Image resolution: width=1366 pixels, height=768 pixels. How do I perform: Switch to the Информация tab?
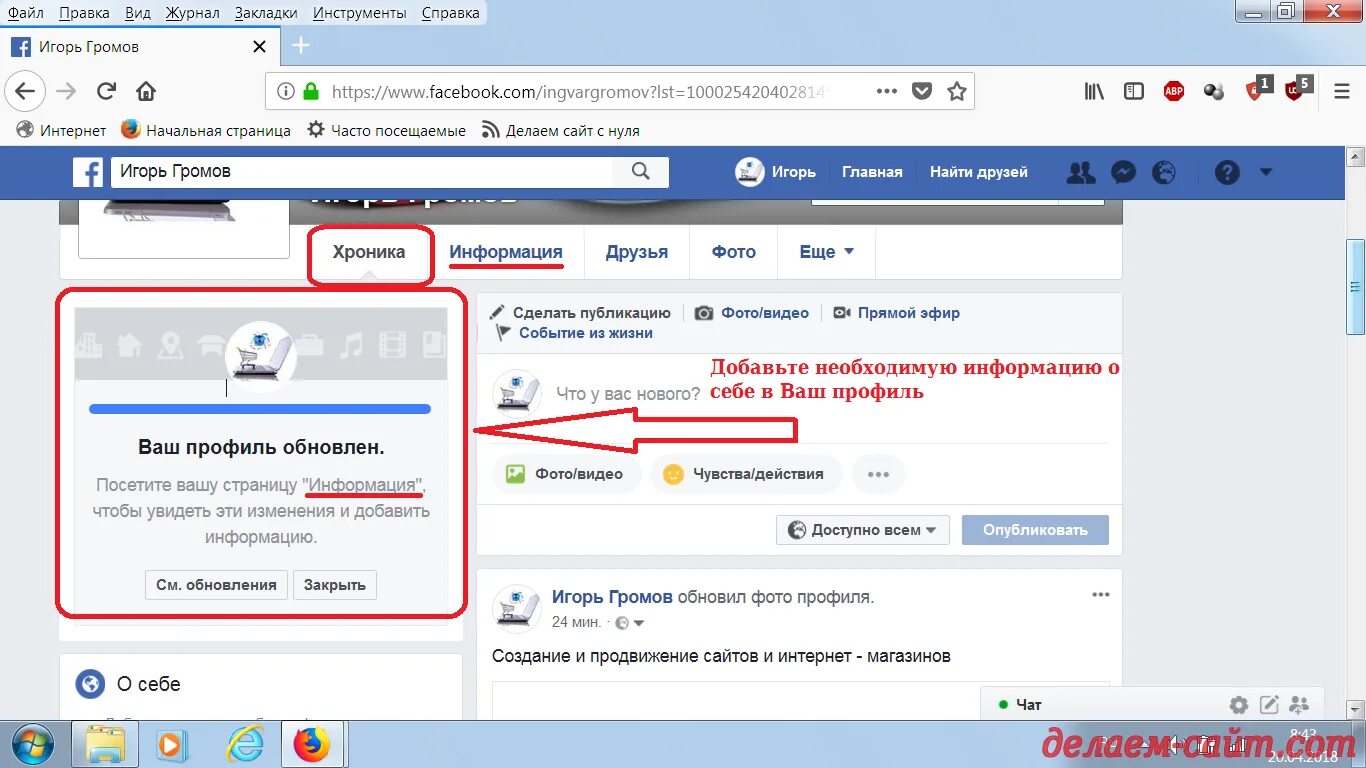[506, 252]
